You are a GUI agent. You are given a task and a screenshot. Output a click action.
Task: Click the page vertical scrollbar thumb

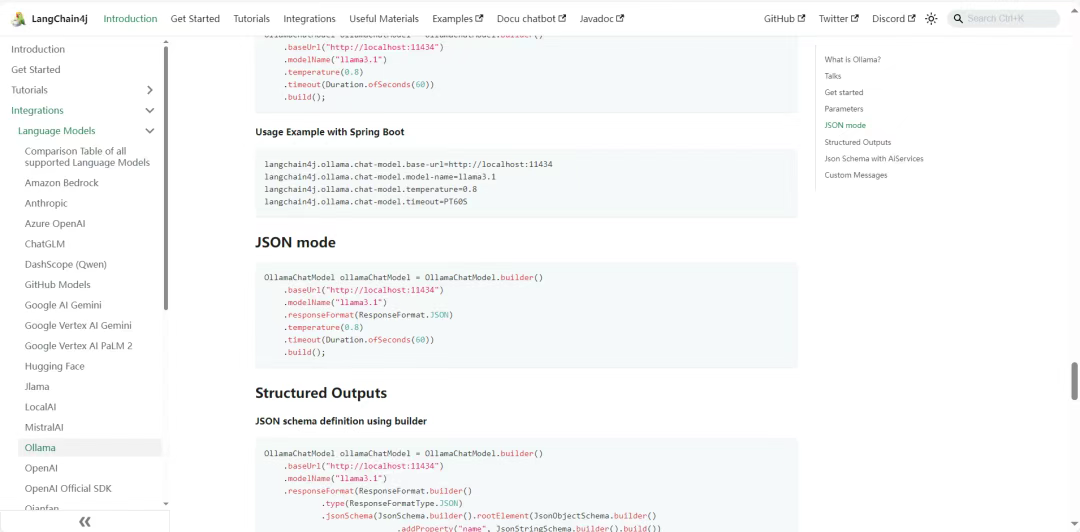(1074, 380)
